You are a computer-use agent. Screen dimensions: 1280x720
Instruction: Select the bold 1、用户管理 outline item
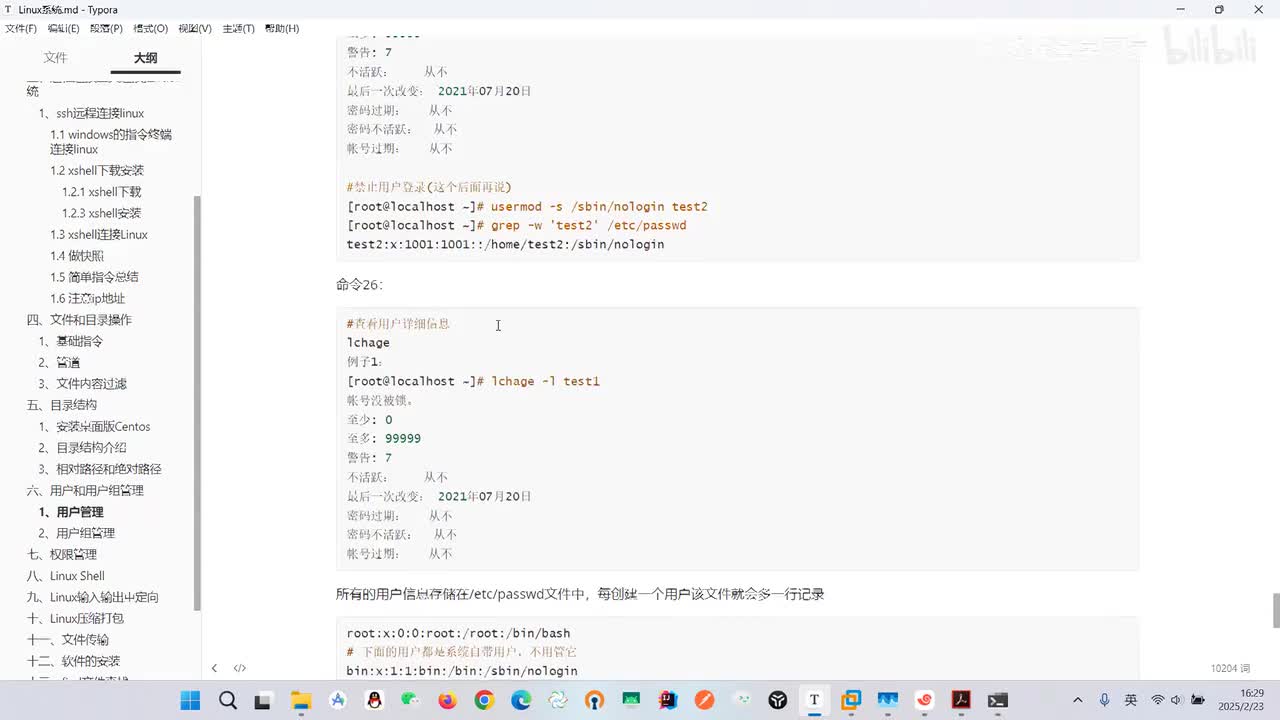pyautogui.click(x=70, y=512)
